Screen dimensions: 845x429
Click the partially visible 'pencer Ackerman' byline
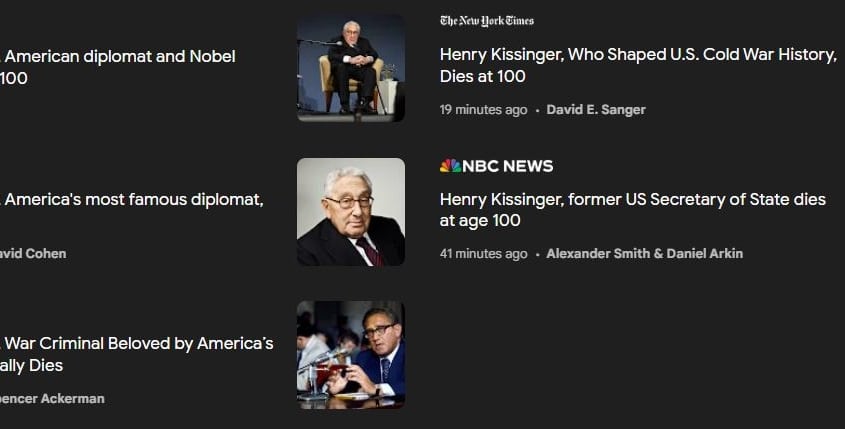click(x=52, y=399)
